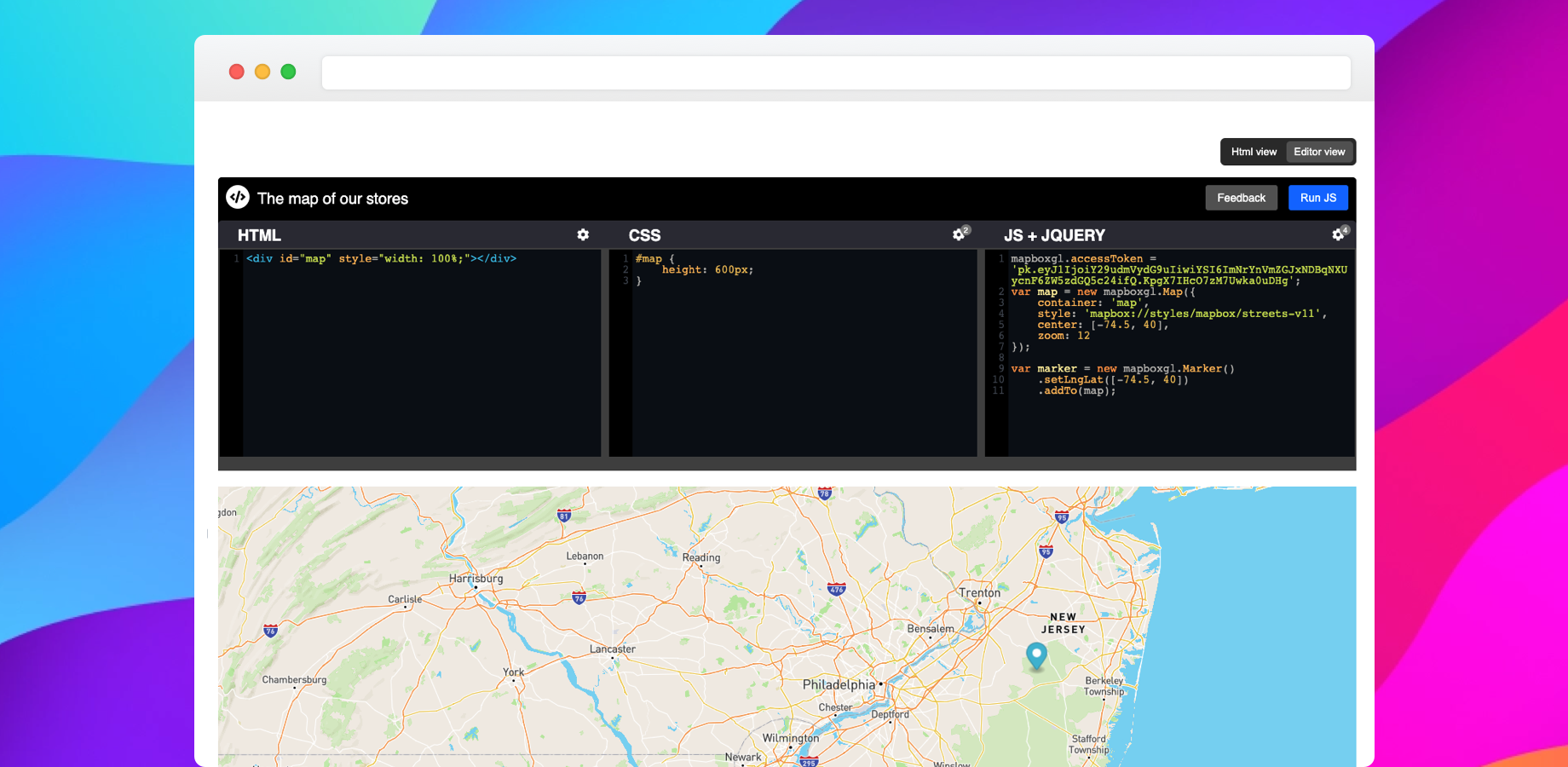
Task: Click the Interstate 476 shield on map
Action: [x=837, y=589]
